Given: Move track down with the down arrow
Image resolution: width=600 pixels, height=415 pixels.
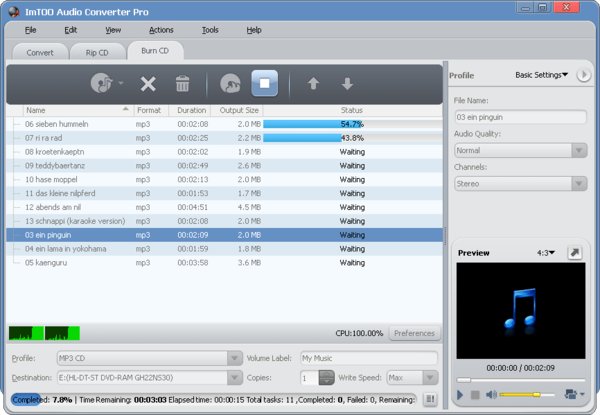Looking at the screenshot, I should pos(347,84).
